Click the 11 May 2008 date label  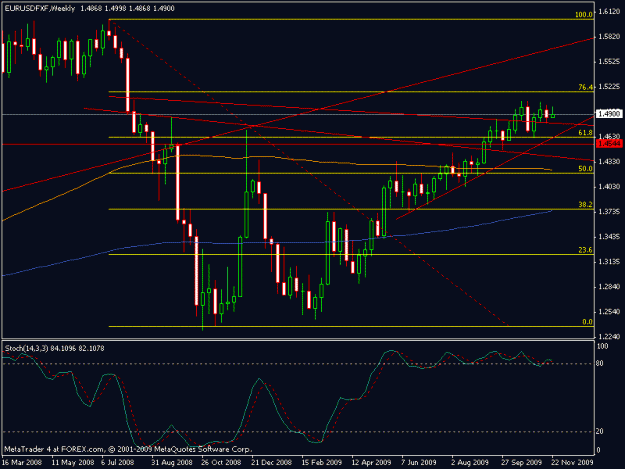point(73,463)
